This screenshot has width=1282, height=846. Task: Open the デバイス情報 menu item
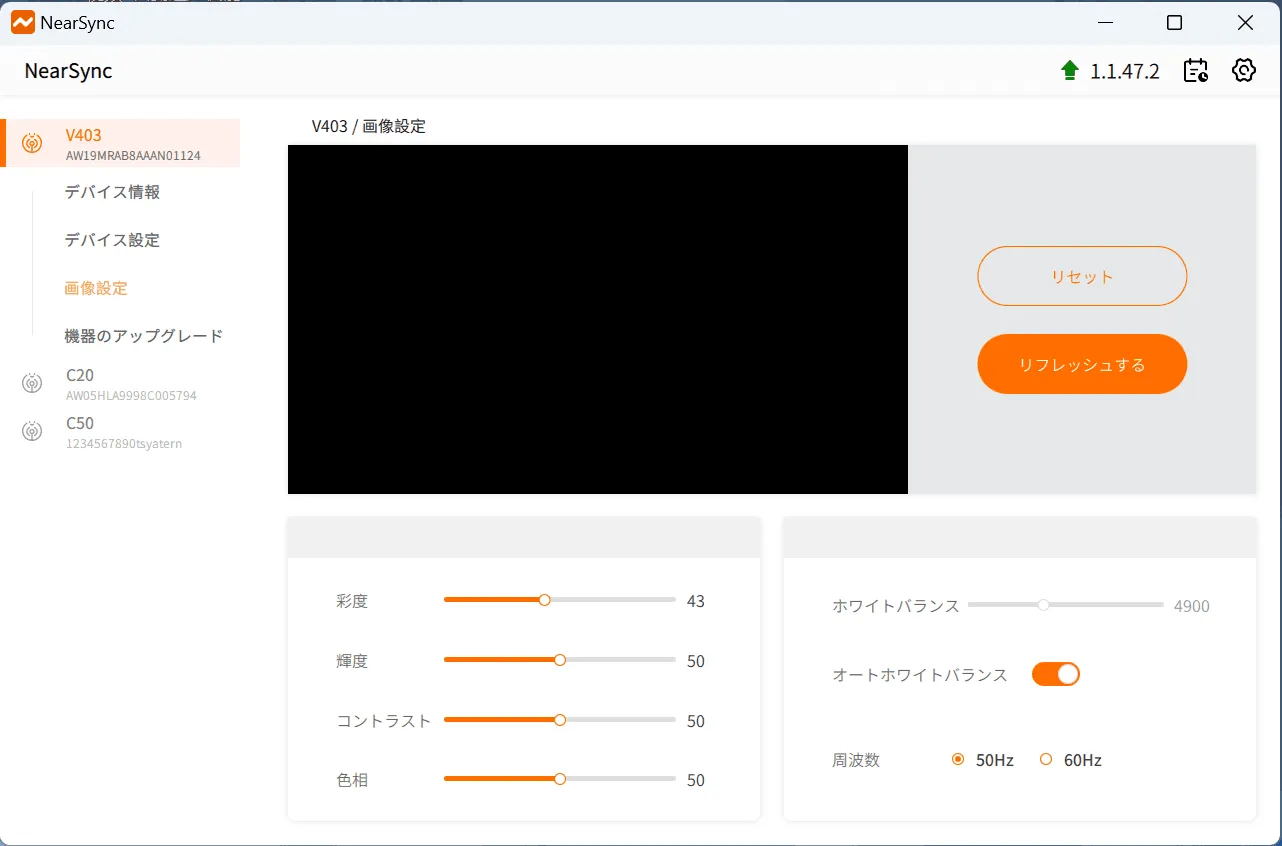pyautogui.click(x=112, y=192)
